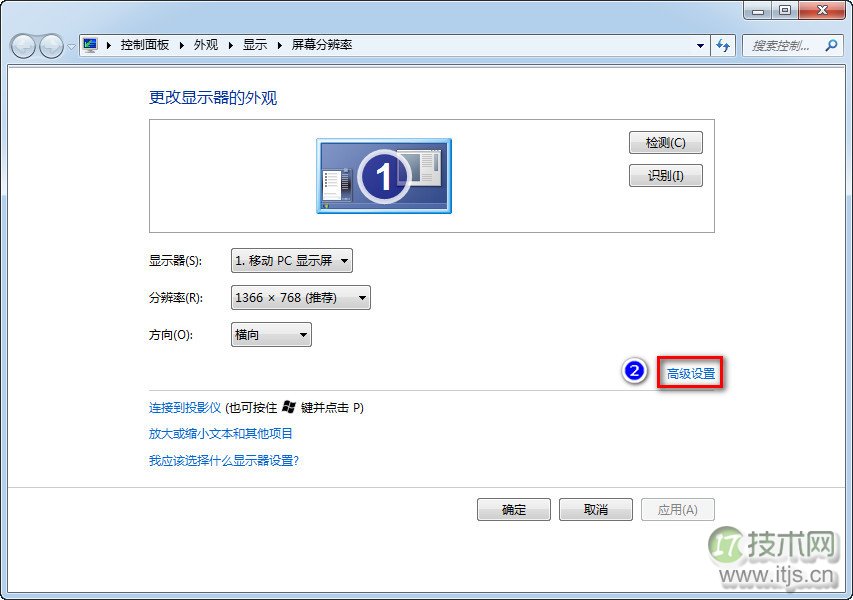This screenshot has height=600, width=853.
Task: Expand arrow after 显示 breadcrumb
Action: [x=280, y=46]
